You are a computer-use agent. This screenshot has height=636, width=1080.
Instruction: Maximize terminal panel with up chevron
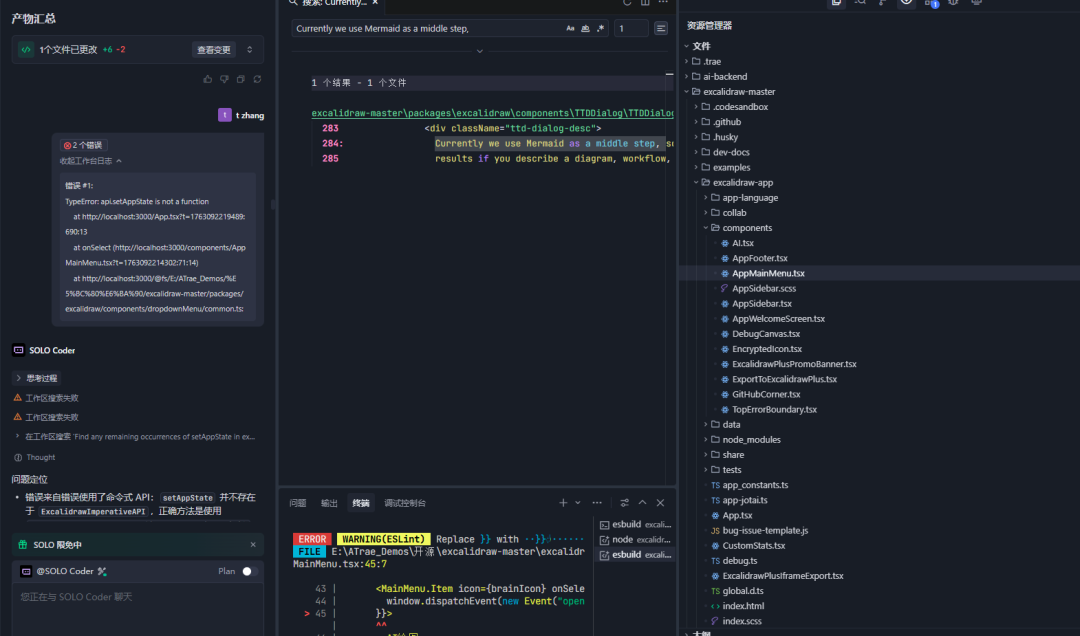click(x=642, y=503)
